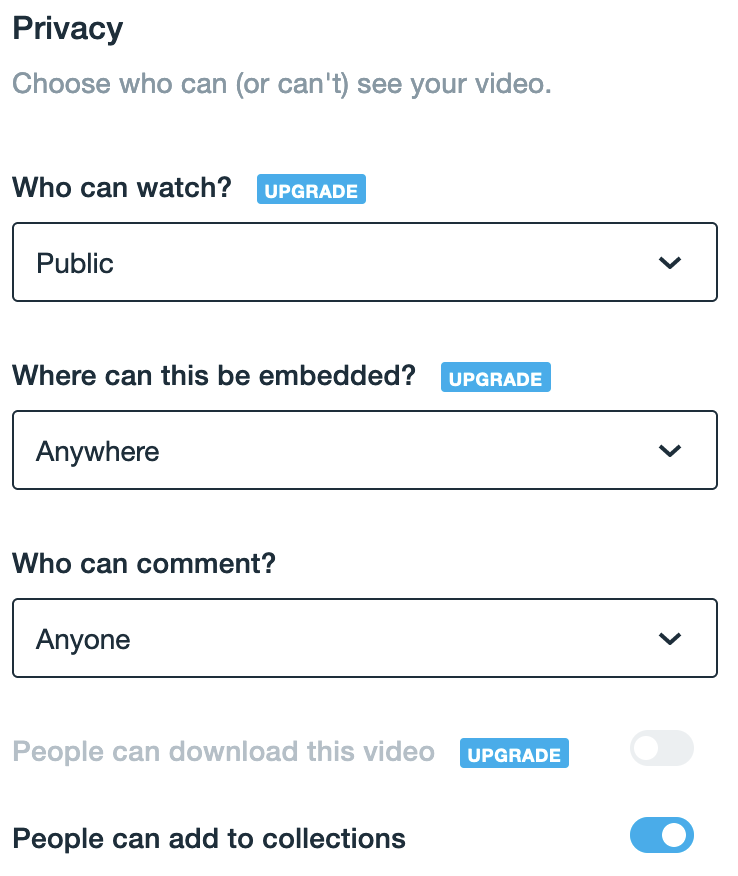Click the chevron arrow in the Anyone dropdown
Screen dimensions: 738x876
pos(670,639)
